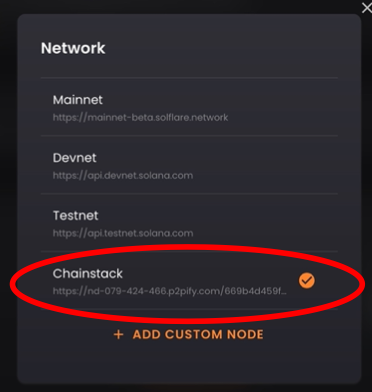Click the empty panel area below Add Custom Node

(189, 363)
